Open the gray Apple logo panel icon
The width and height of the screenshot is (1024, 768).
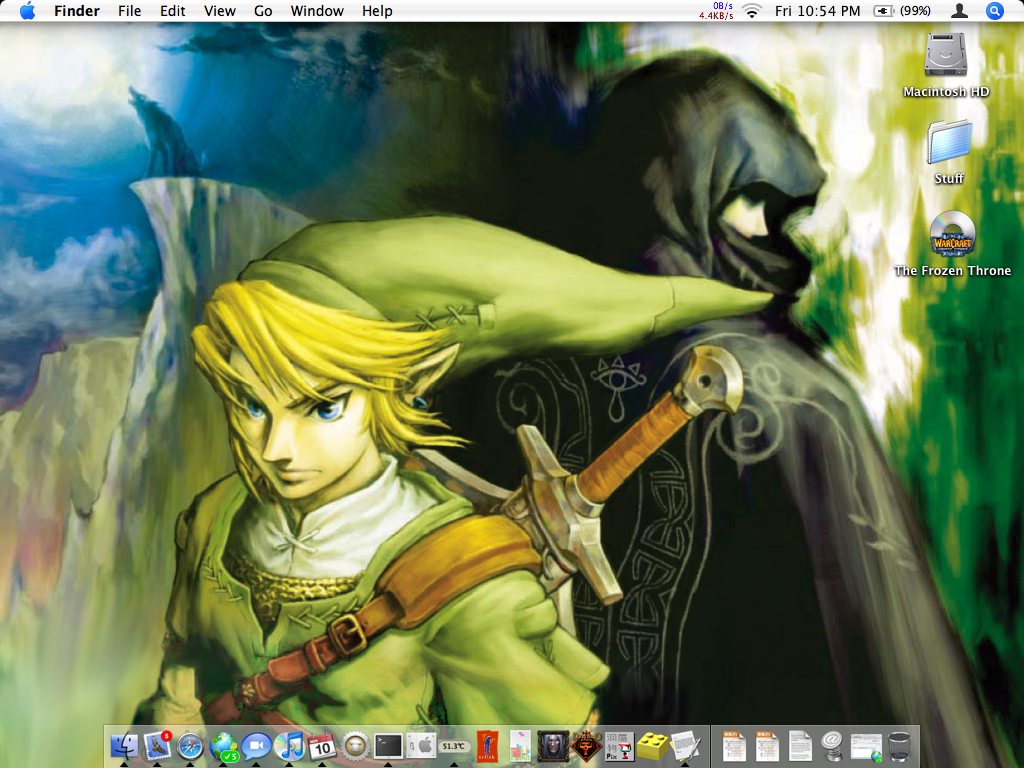(421, 746)
